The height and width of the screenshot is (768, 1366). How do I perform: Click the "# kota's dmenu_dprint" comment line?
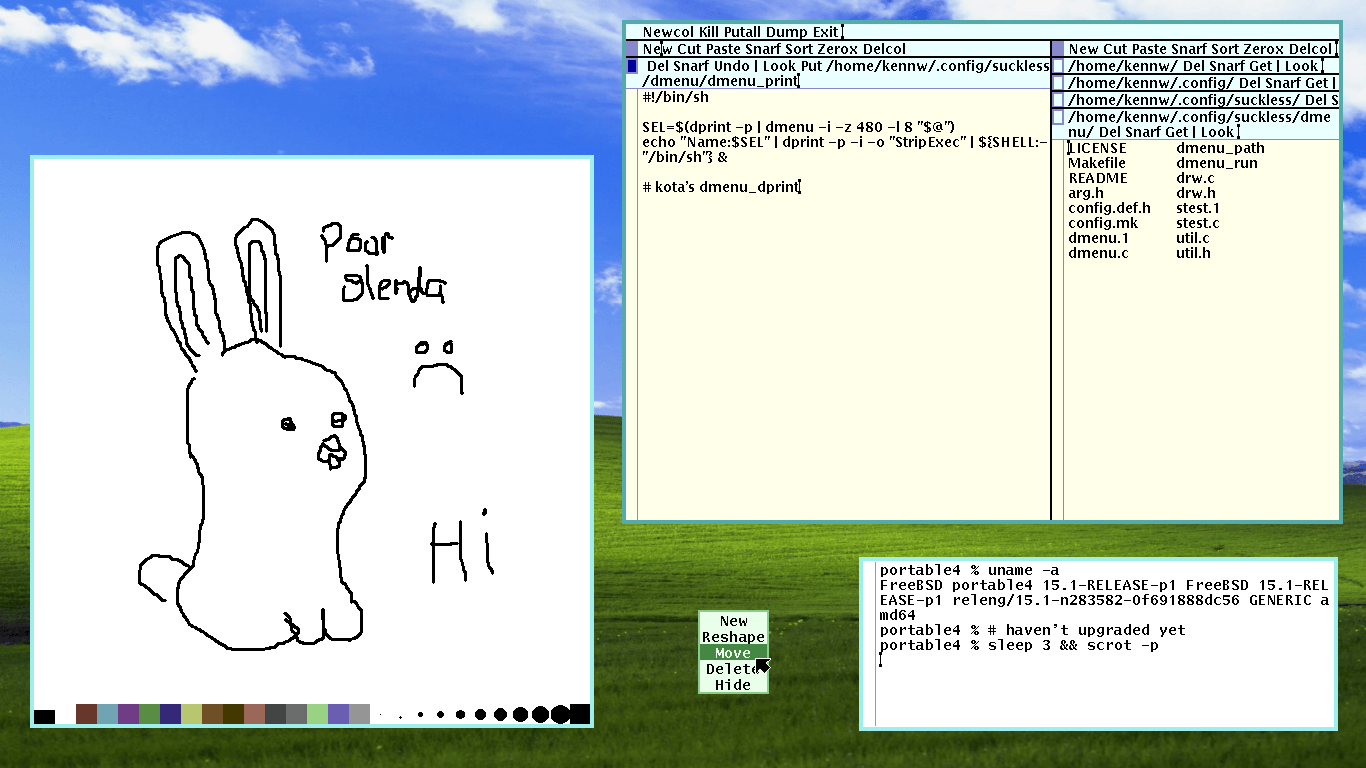[x=721, y=187]
